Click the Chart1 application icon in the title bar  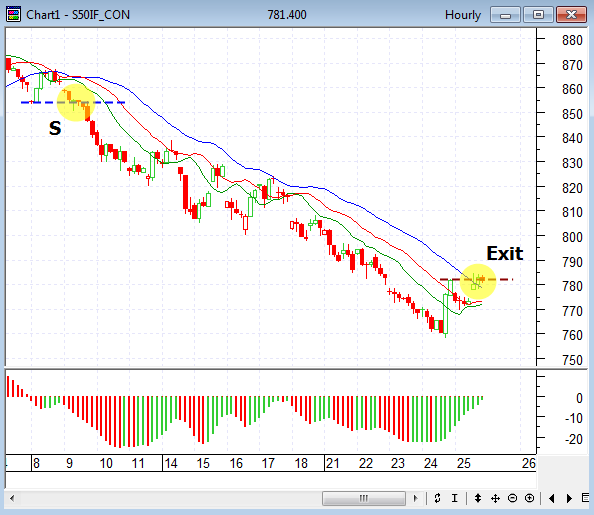(13, 14)
